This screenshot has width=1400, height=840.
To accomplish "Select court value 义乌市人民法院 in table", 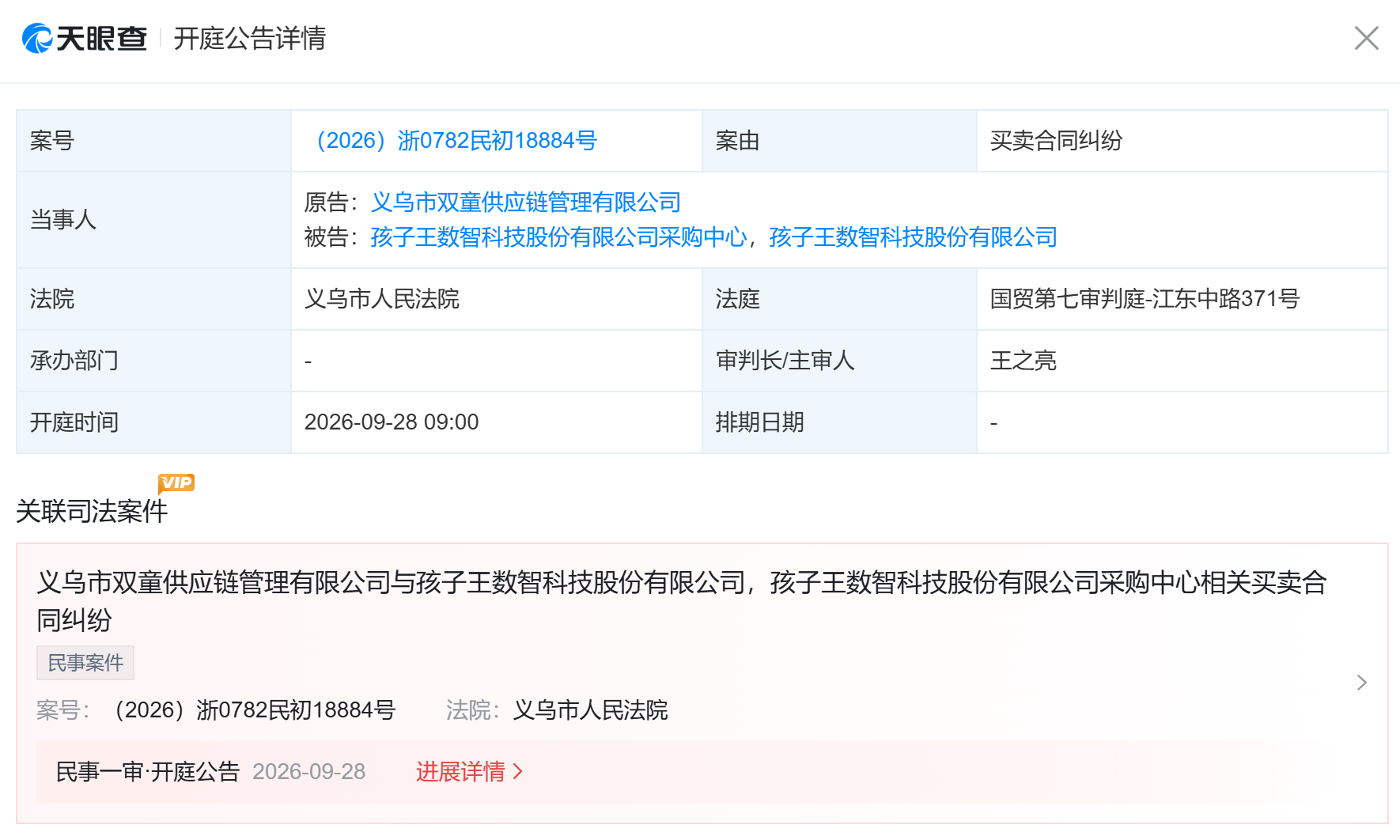I will (x=382, y=299).
